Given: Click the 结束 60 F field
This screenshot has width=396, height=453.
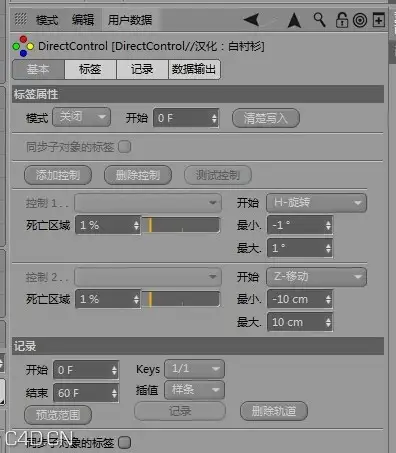Looking at the screenshot, I should 86,393.
